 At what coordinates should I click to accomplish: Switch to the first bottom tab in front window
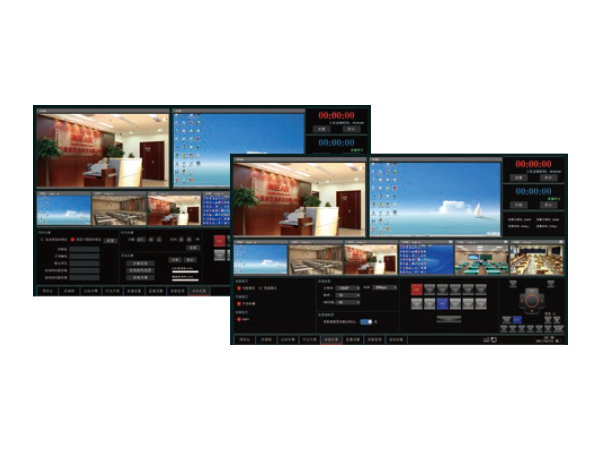point(244,340)
